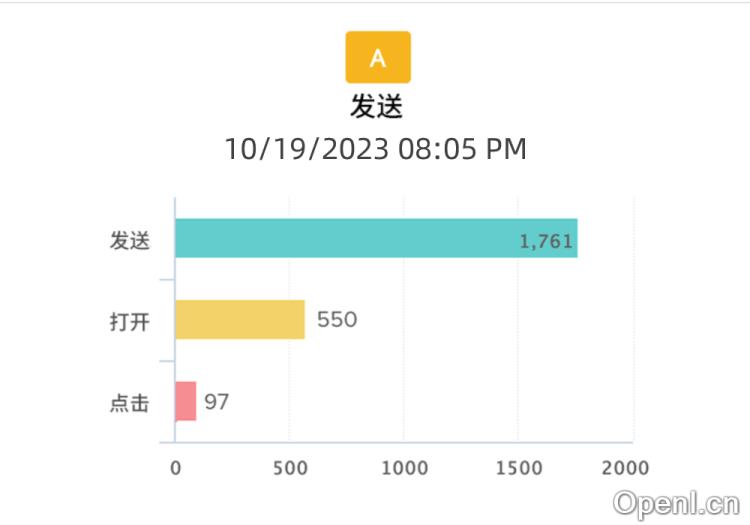This screenshot has height=525, width=750.
Task: Click the 1,761 value label
Action: click(x=547, y=241)
